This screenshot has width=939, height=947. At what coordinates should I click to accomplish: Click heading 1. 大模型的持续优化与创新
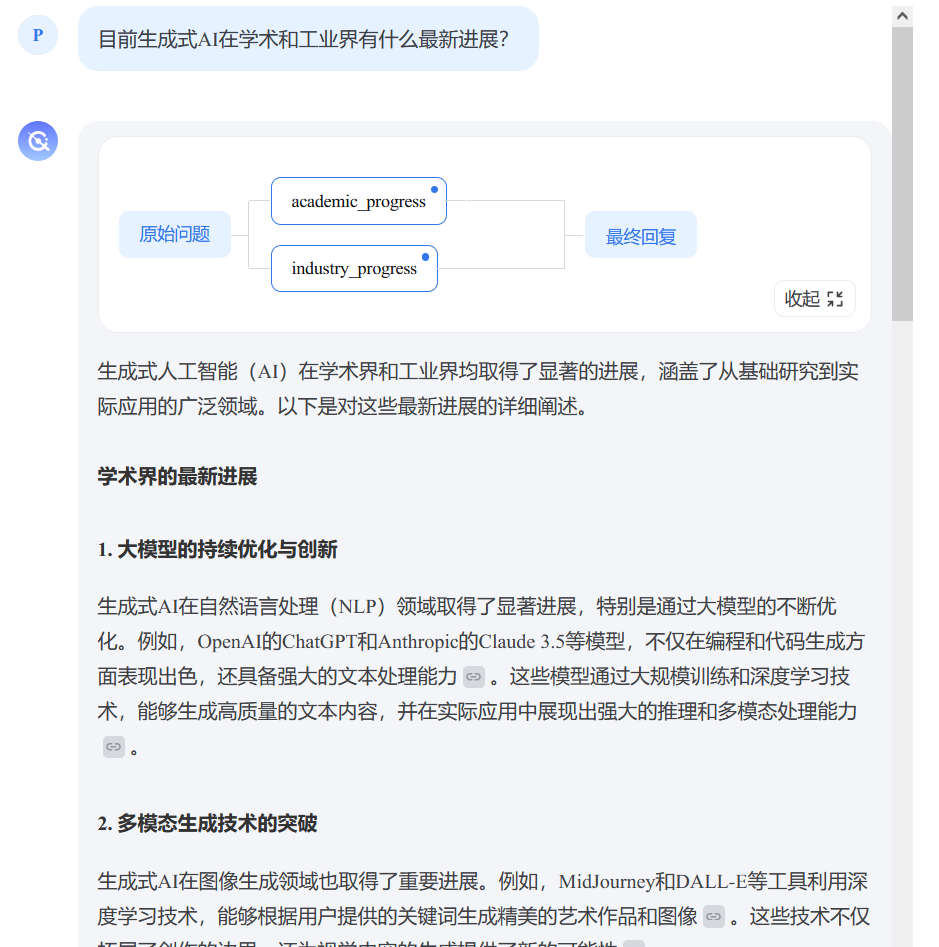click(x=217, y=550)
